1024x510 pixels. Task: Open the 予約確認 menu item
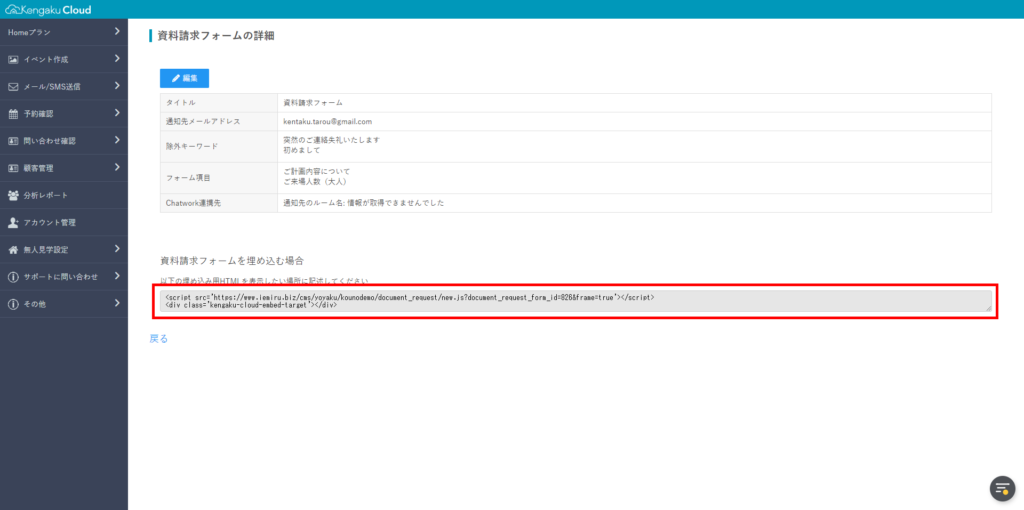point(64,114)
